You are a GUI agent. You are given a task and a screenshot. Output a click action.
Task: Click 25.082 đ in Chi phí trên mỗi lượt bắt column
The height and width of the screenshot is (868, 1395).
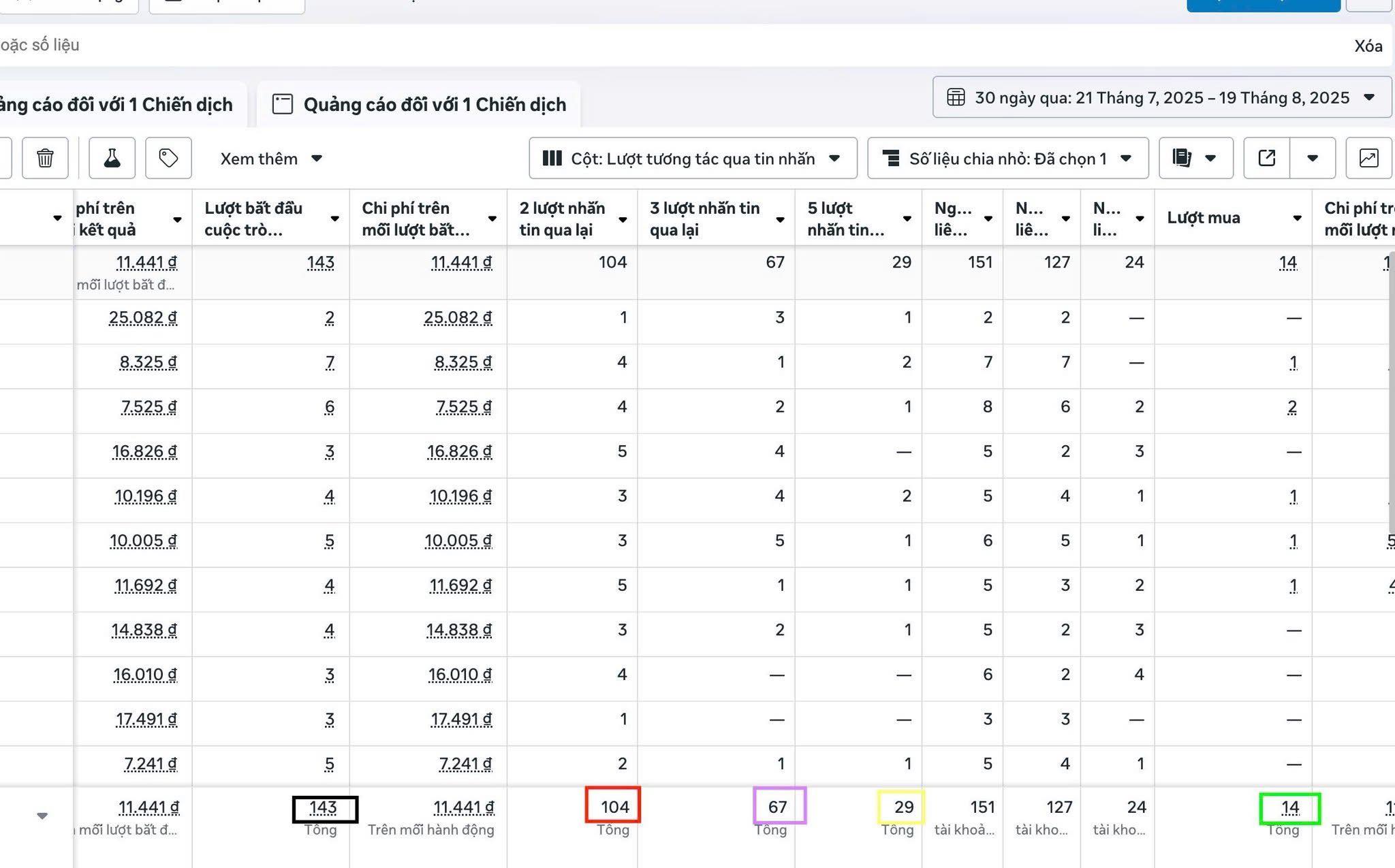(x=458, y=317)
